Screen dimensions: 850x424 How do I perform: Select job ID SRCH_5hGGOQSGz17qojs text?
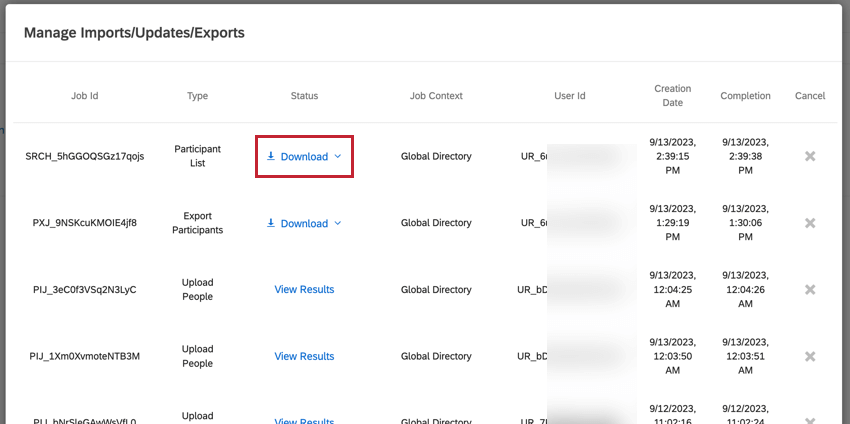point(85,156)
